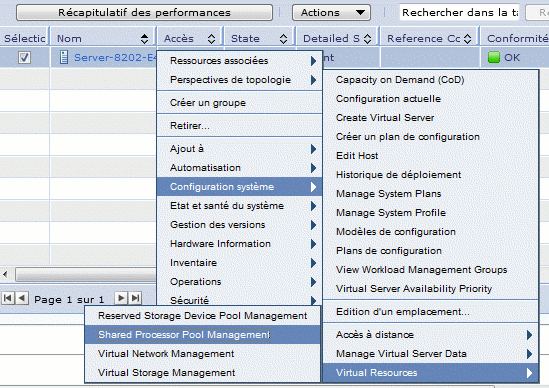Uncheck the Server-8202 row checkbox

point(24,57)
